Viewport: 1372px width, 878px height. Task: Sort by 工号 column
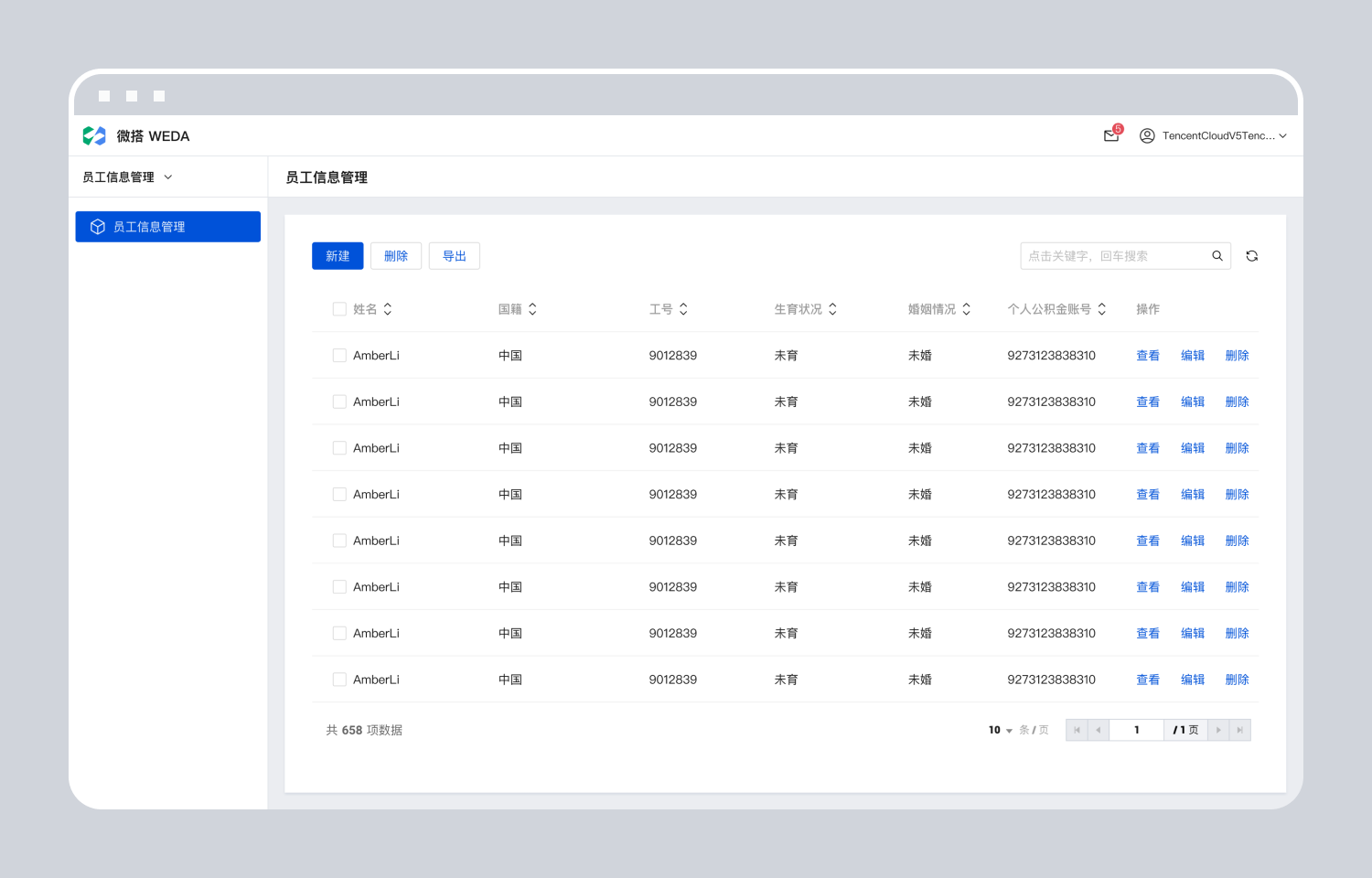point(683,309)
